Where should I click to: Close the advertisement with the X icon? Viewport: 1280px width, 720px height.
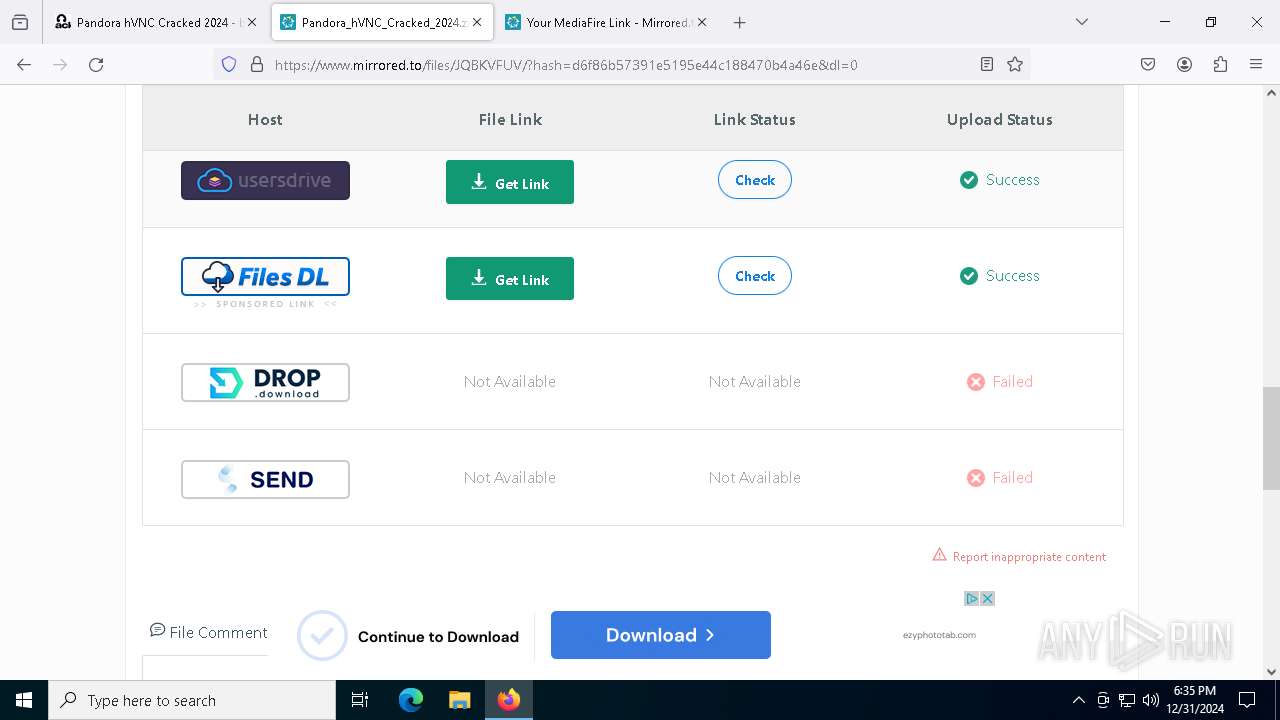987,598
